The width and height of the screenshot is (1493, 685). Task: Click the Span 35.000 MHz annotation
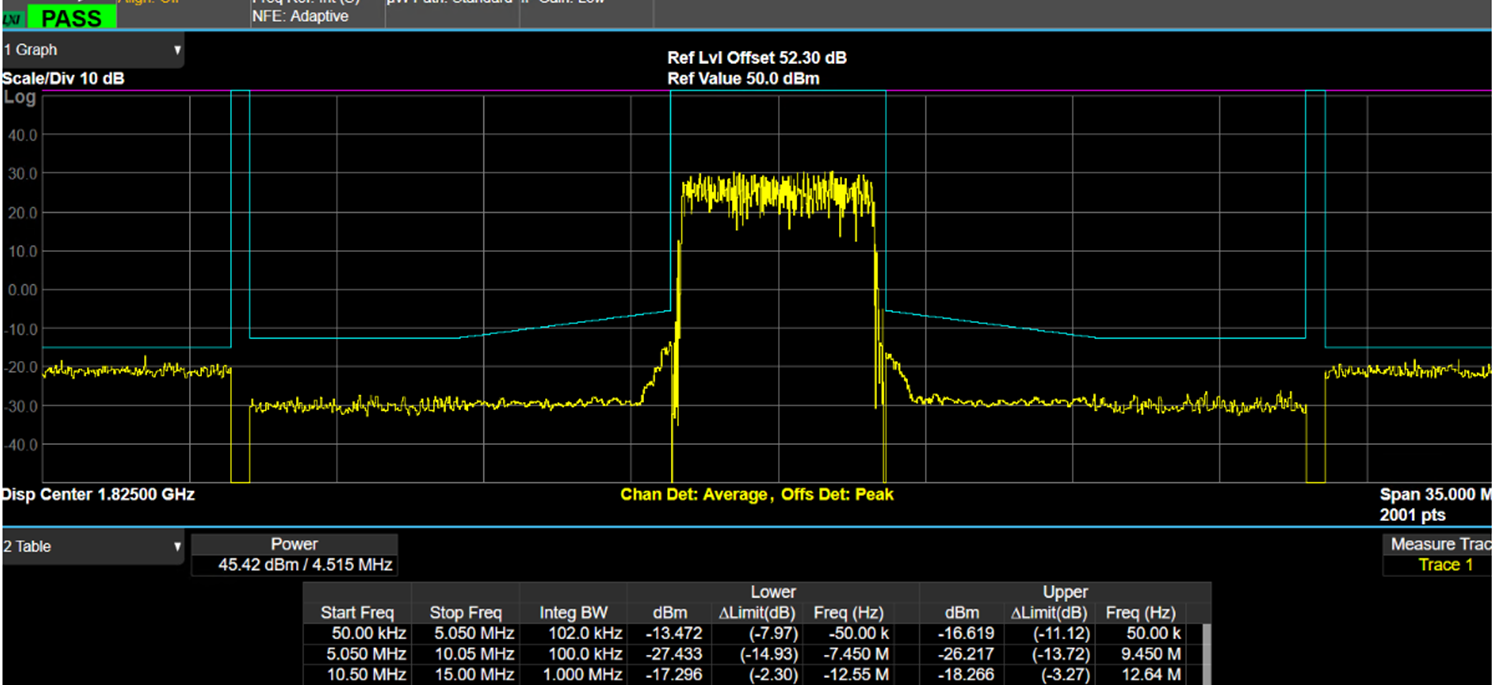(1435, 494)
